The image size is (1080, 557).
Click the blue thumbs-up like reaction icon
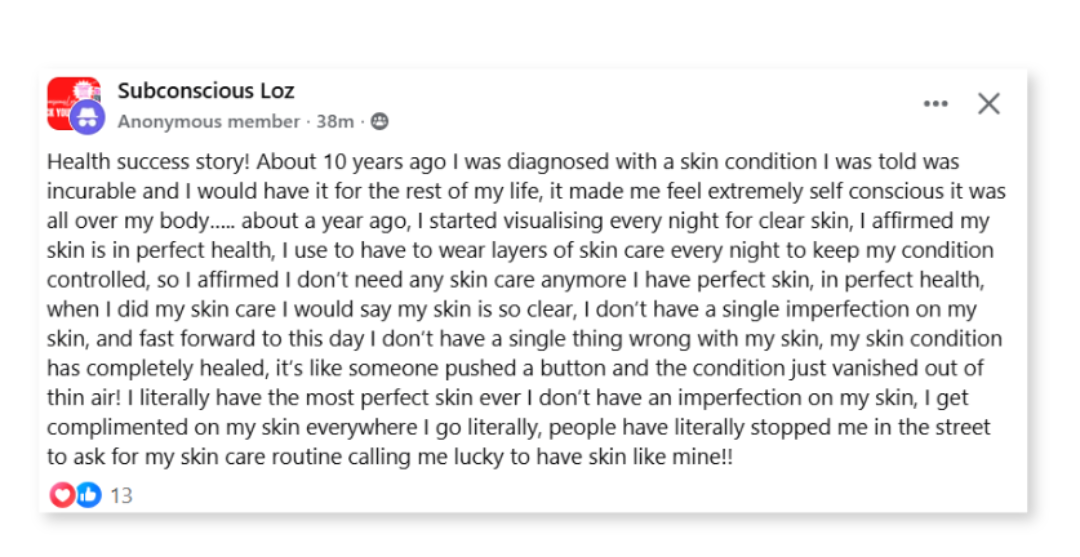(88, 495)
